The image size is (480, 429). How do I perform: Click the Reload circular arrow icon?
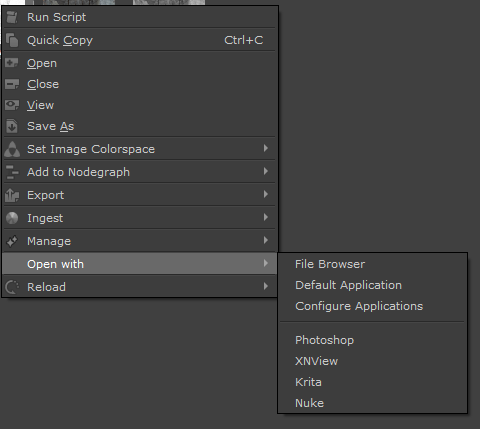pyautogui.click(x=12, y=287)
